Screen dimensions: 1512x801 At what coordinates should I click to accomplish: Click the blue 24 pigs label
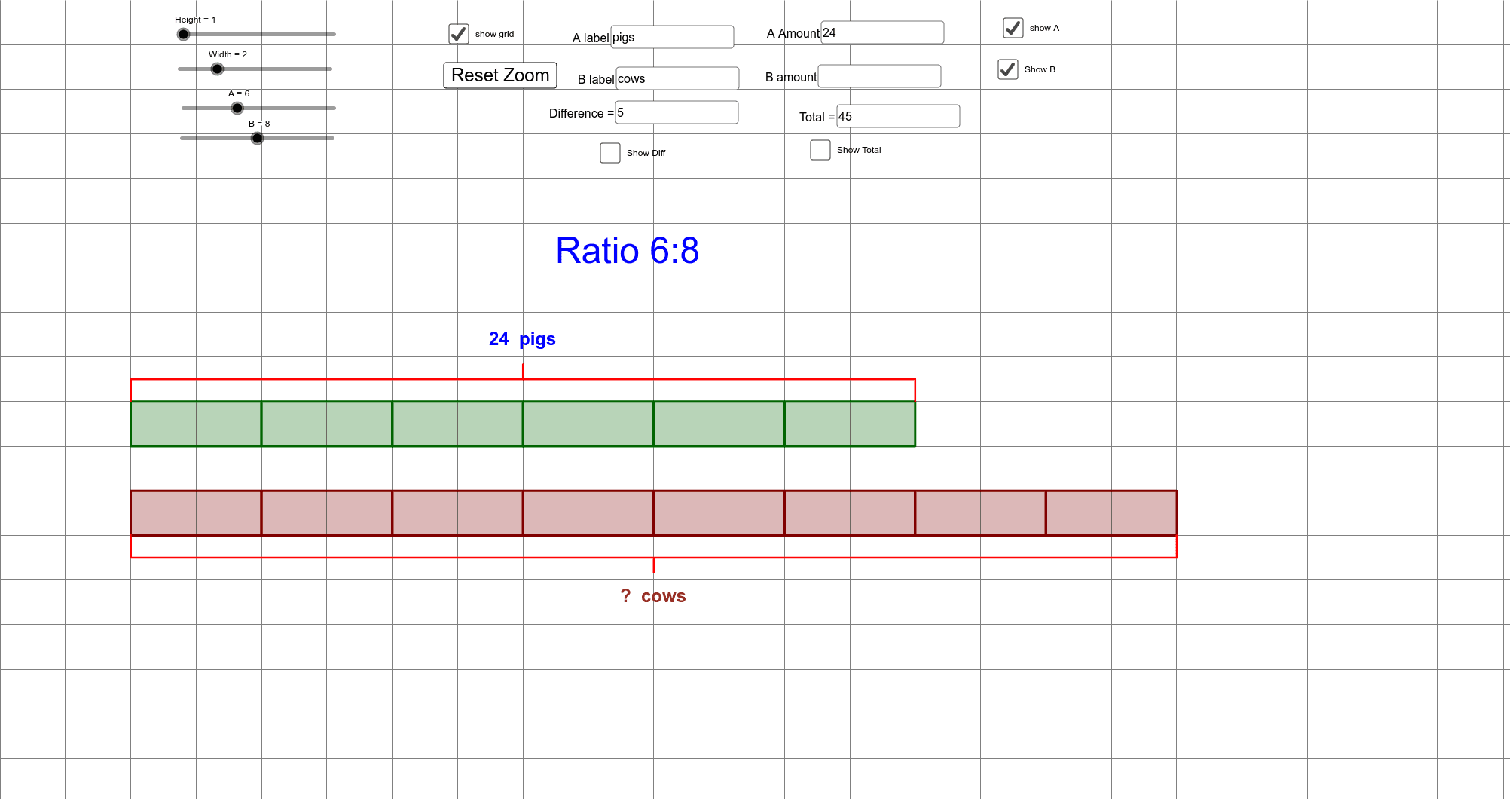(x=521, y=339)
